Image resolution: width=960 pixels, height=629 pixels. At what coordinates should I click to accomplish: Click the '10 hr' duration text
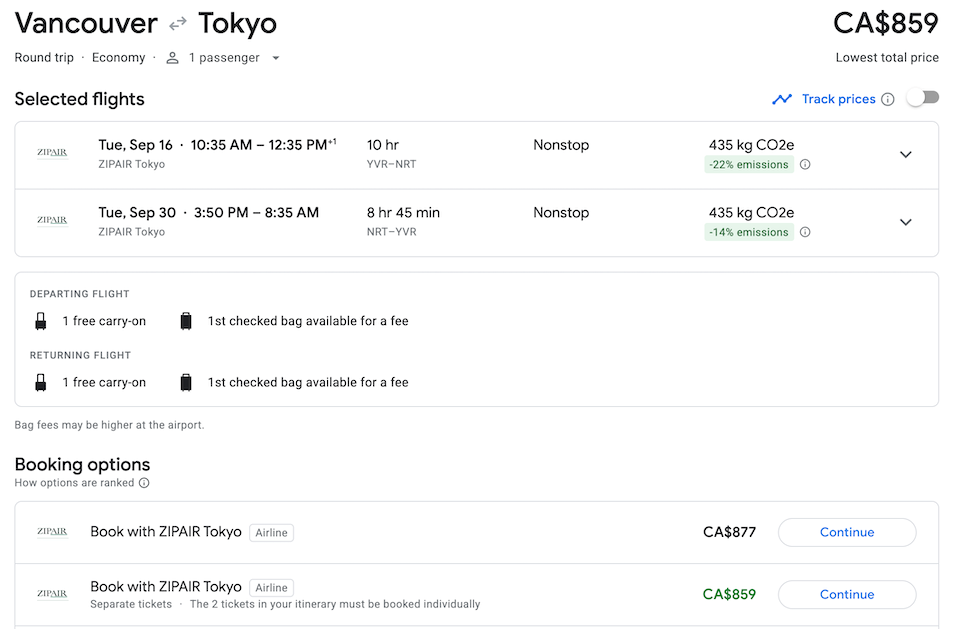(x=383, y=145)
